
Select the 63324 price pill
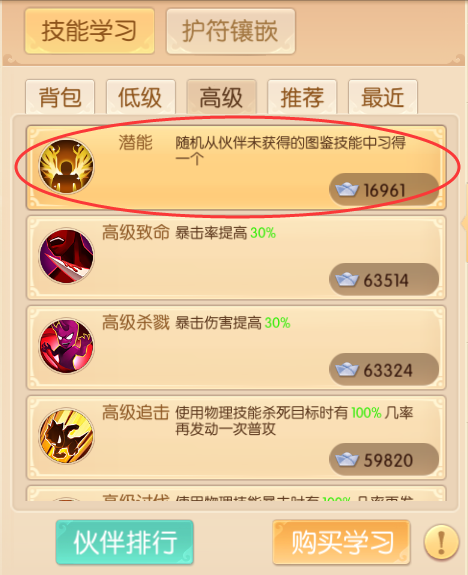click(384, 370)
